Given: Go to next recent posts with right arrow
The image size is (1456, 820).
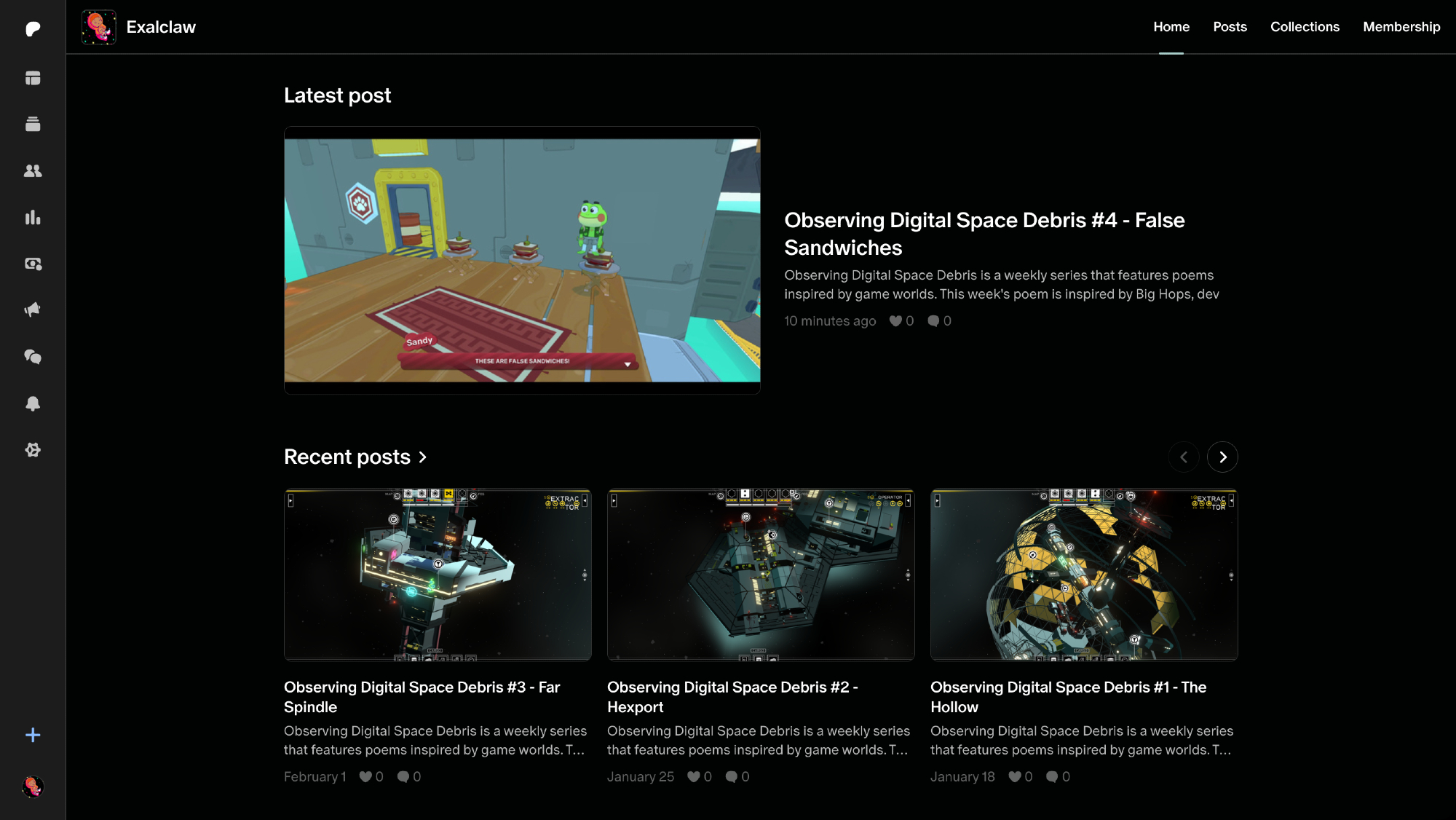Looking at the screenshot, I should [1222, 457].
